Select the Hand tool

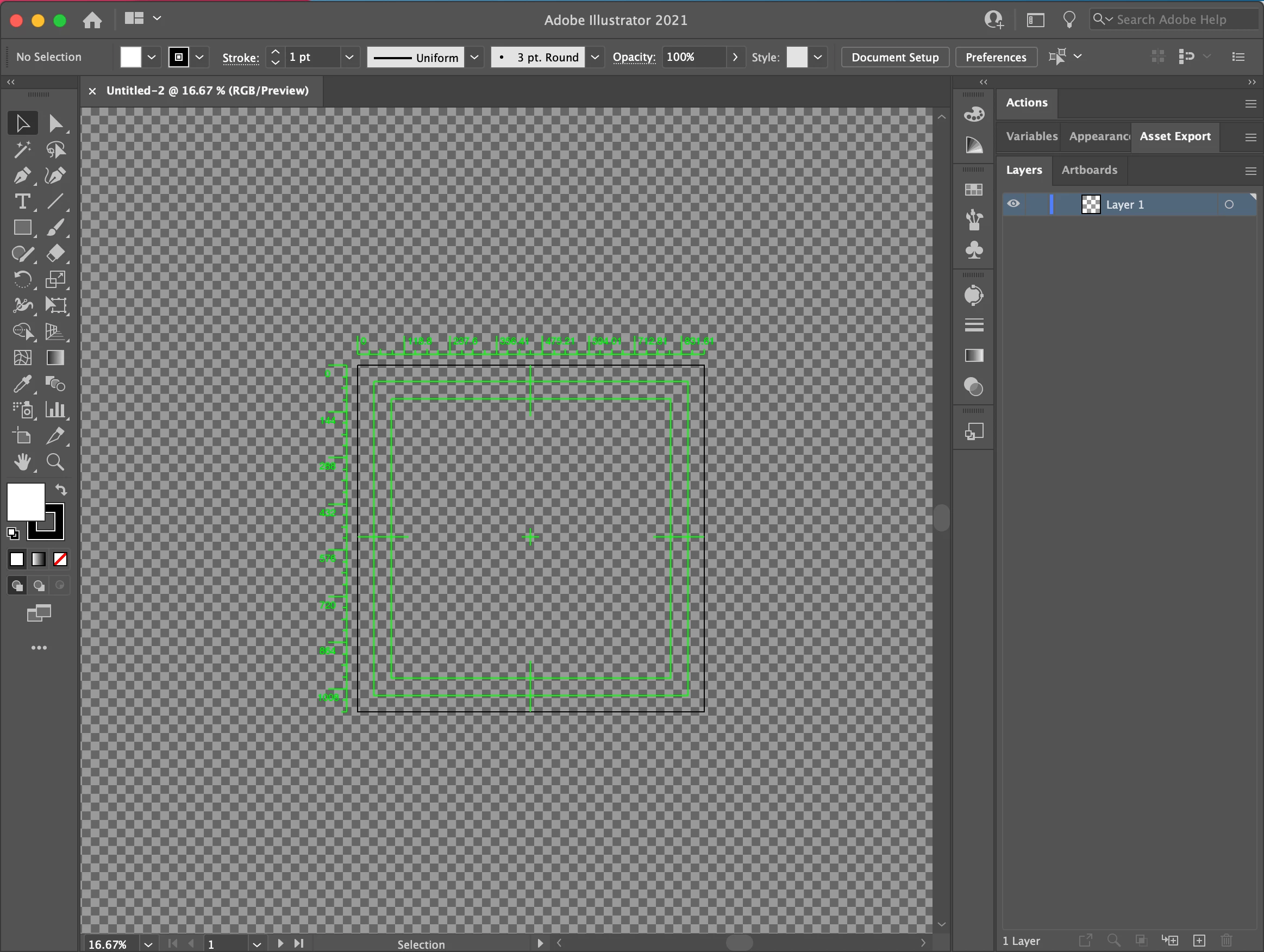pos(22,462)
